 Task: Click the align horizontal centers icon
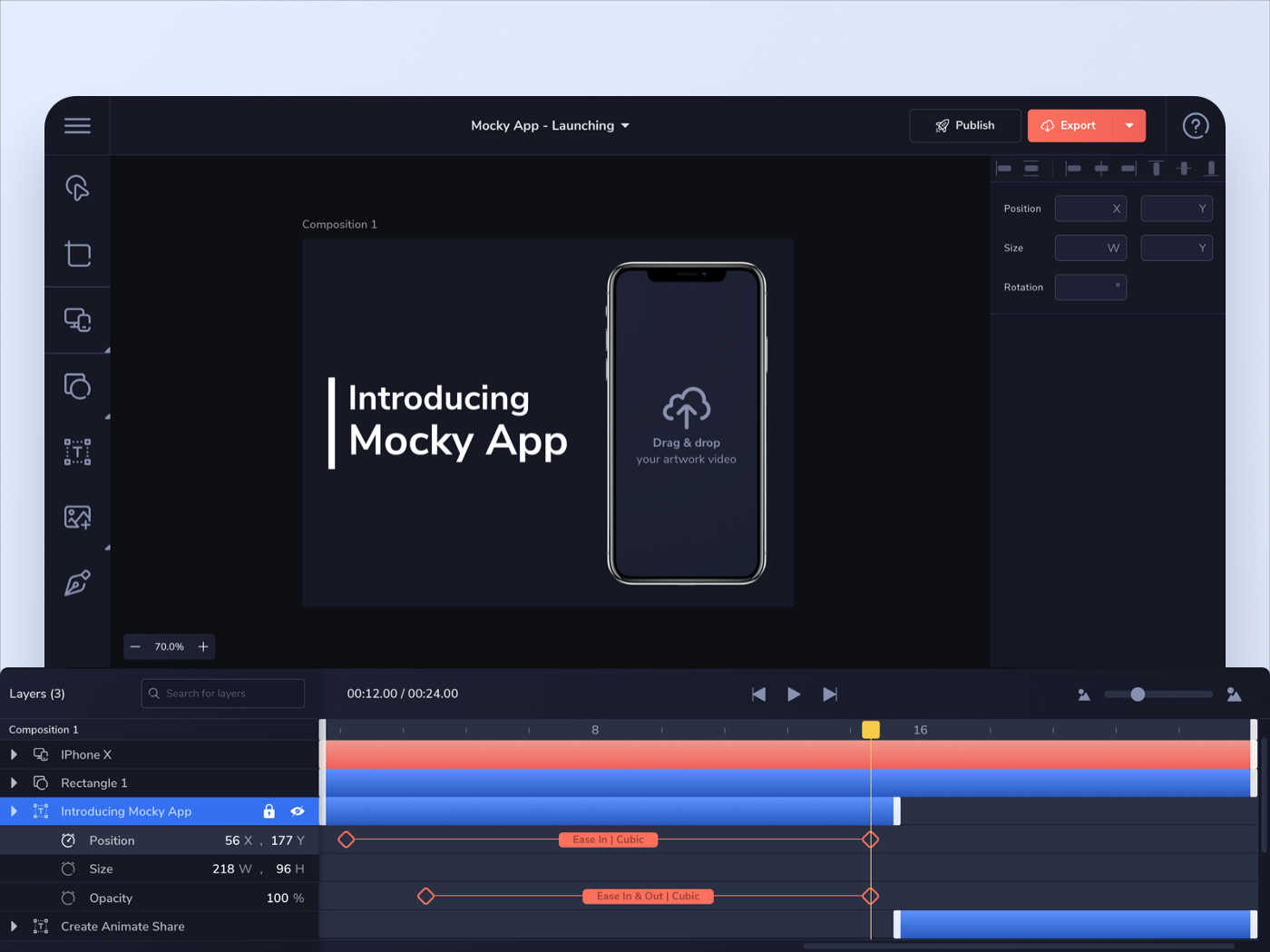(1100, 169)
